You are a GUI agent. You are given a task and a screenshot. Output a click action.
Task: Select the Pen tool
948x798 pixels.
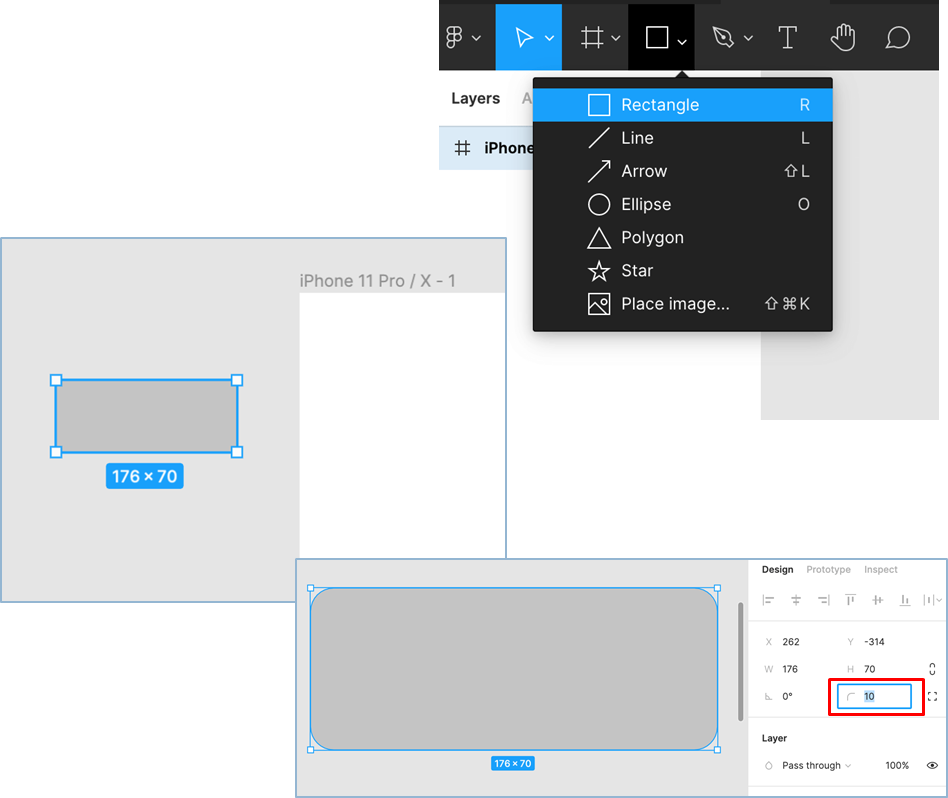(723, 37)
